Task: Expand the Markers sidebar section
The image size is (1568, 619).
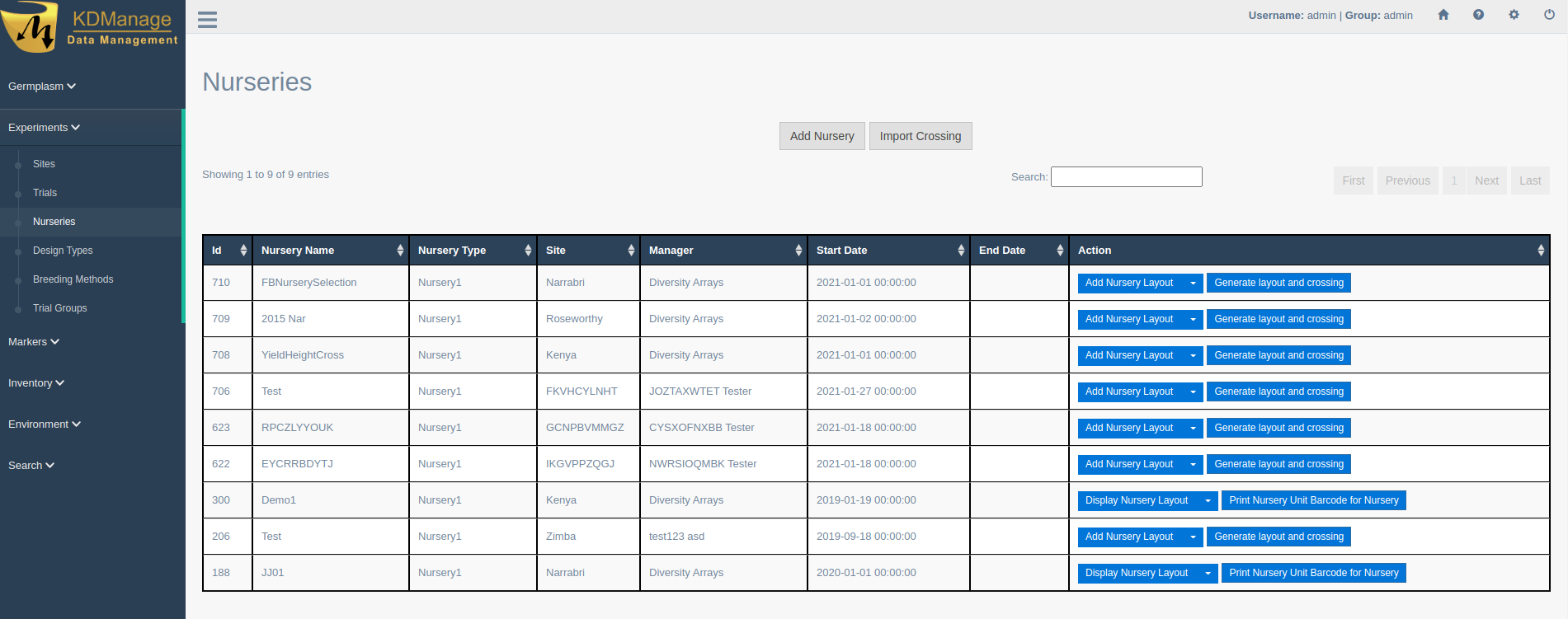Action: (34, 342)
